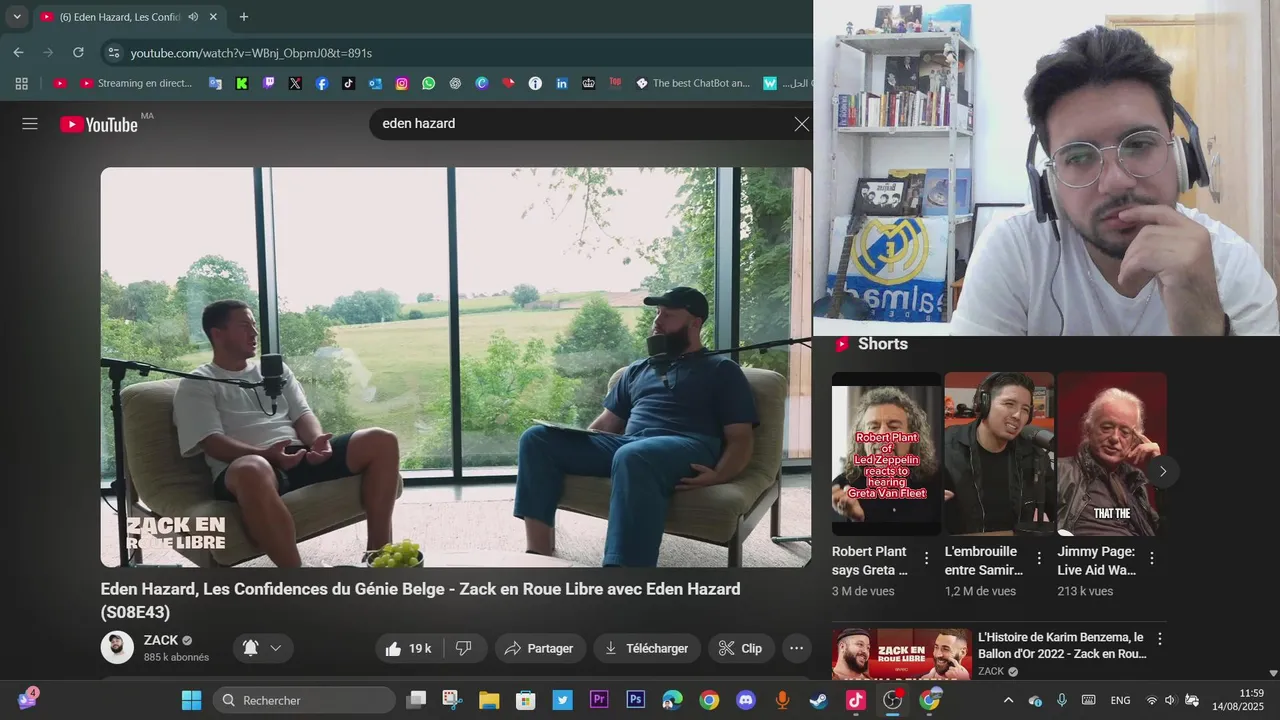Open File Explorer from taskbar
The image size is (1280, 720).
tap(489, 700)
